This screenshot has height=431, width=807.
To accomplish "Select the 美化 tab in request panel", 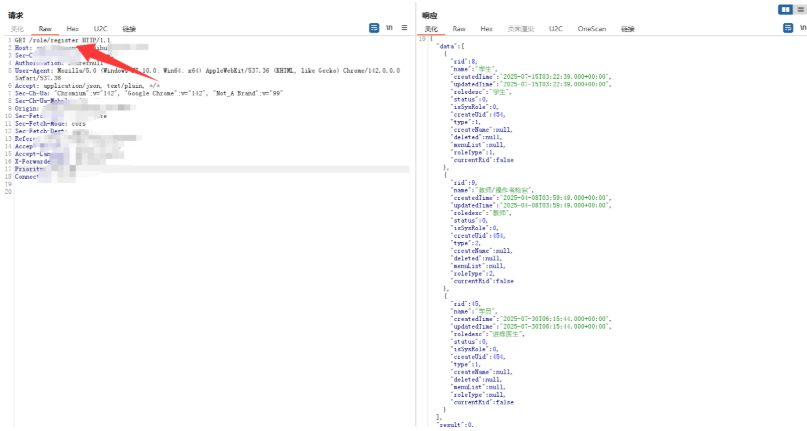I will (17, 29).
